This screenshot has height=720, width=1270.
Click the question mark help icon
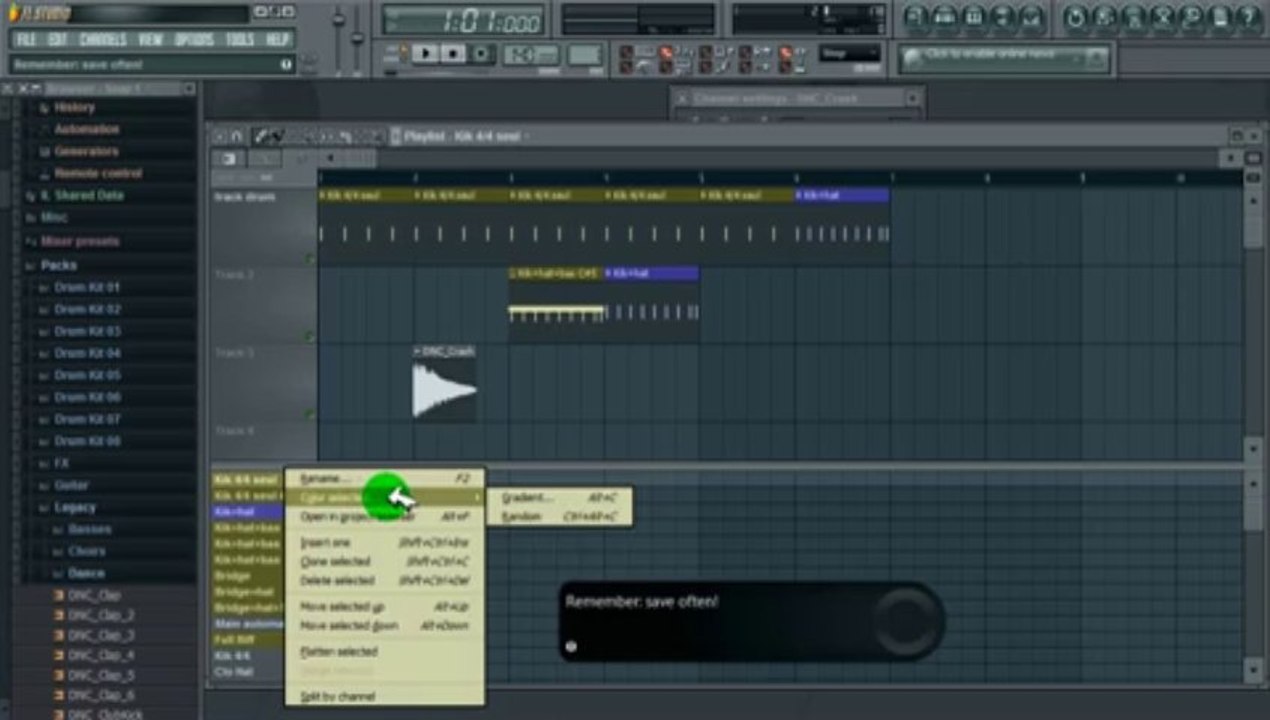(x=1250, y=18)
